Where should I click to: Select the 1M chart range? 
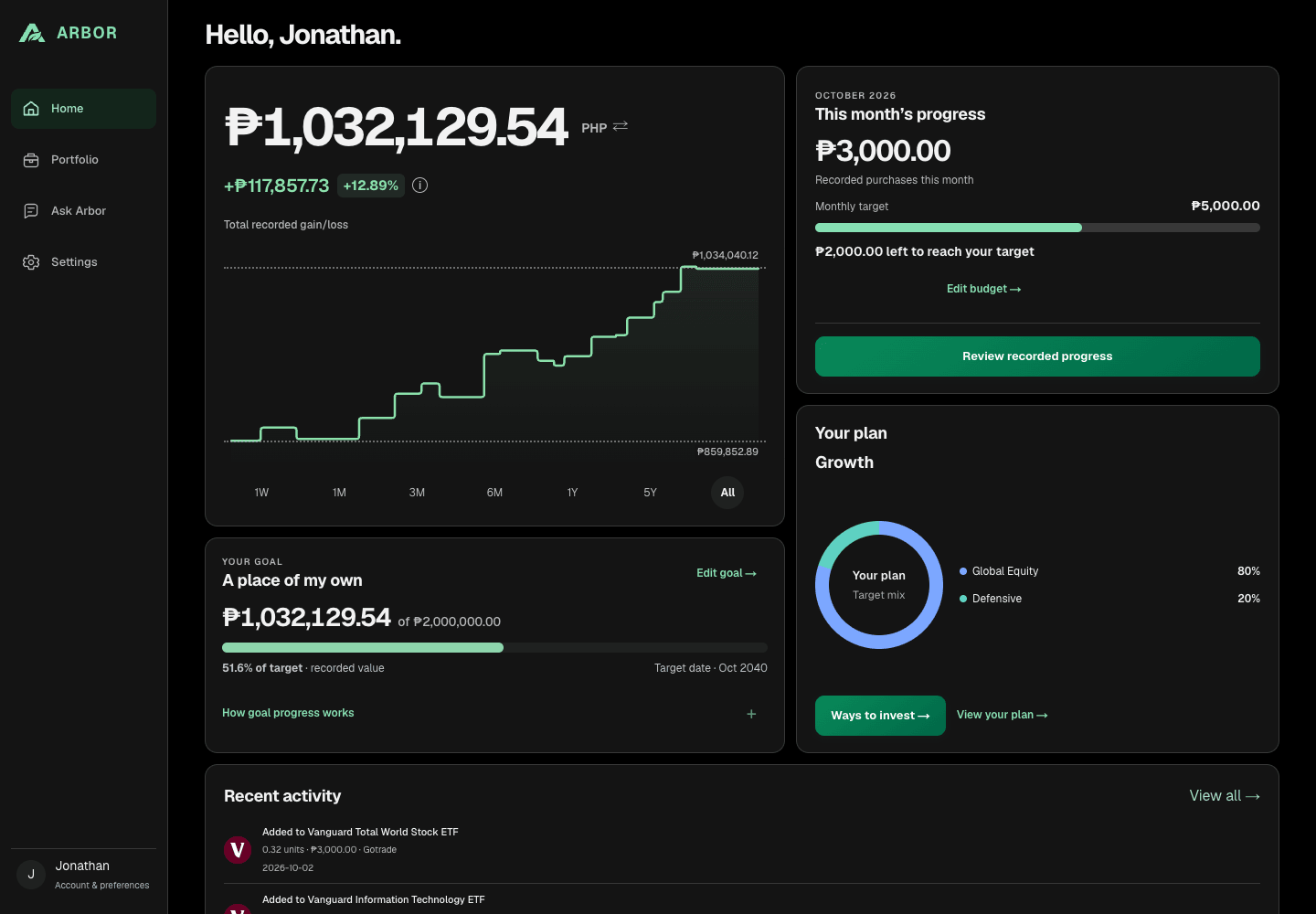click(339, 493)
